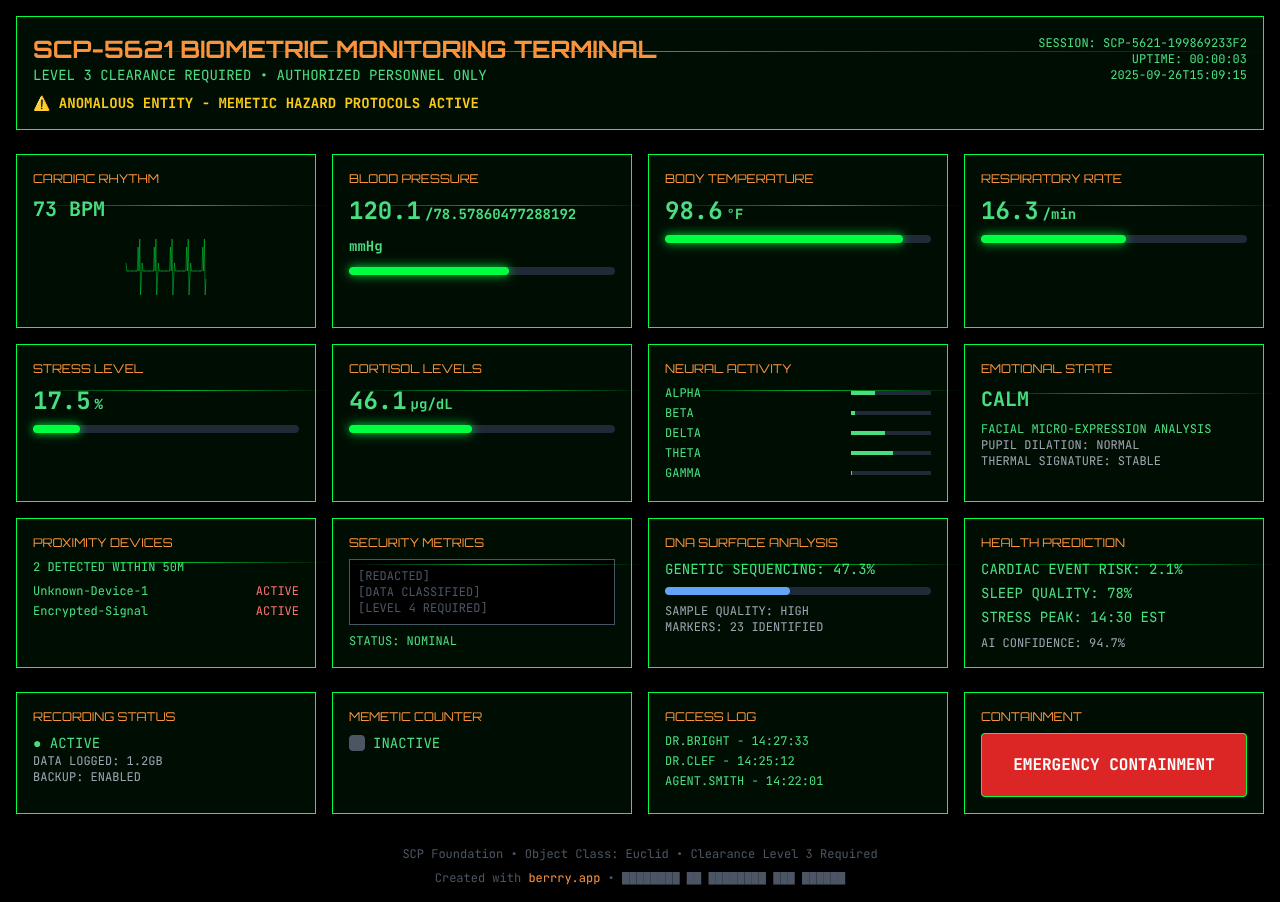Click the cortisol levels bar
This screenshot has width=1280, height=902.
pyautogui.click(x=481, y=429)
